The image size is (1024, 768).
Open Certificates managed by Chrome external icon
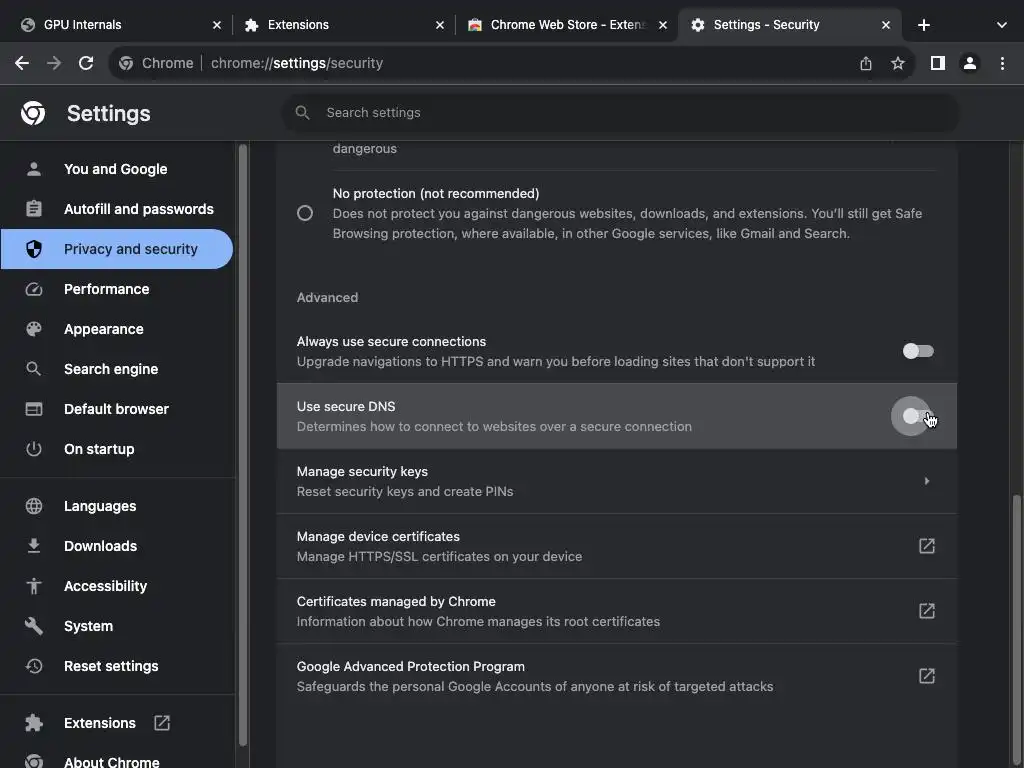click(x=927, y=611)
